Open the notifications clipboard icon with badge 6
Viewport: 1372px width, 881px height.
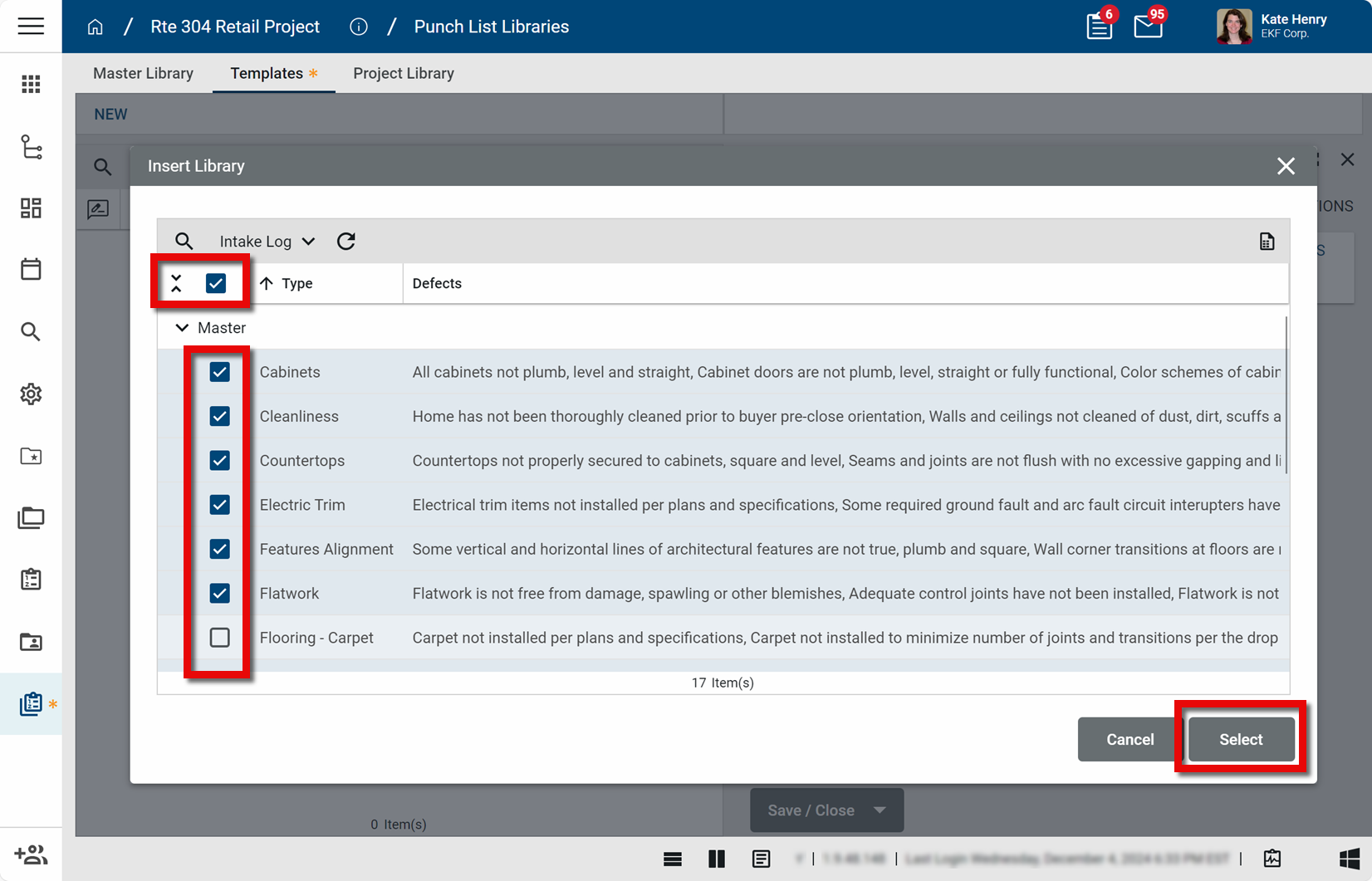coord(1099,27)
